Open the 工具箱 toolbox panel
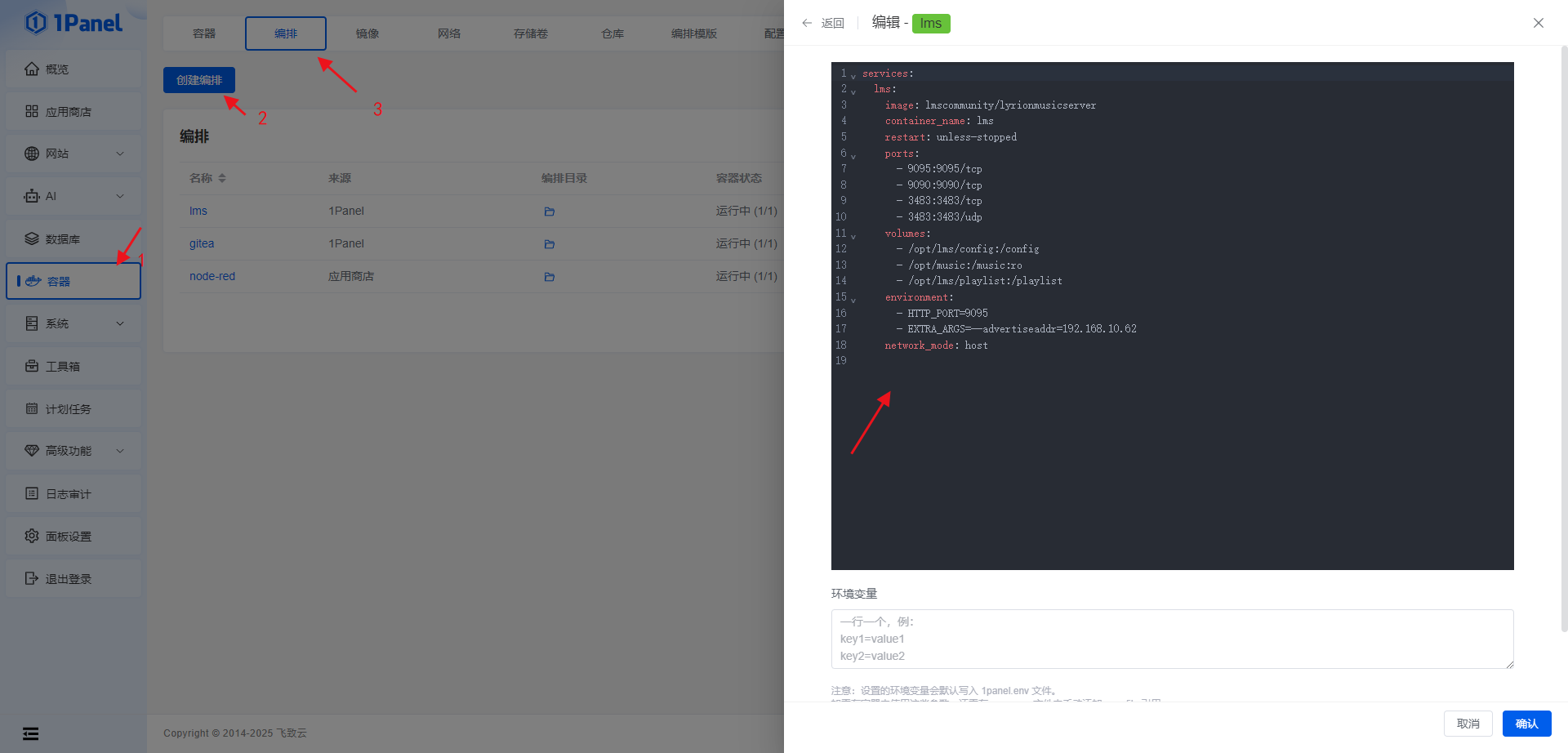This screenshot has height=753, width=1568. [x=73, y=366]
